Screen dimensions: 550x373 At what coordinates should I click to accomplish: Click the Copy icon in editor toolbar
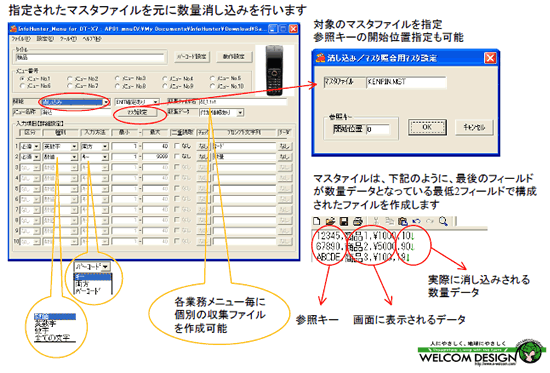389,221
